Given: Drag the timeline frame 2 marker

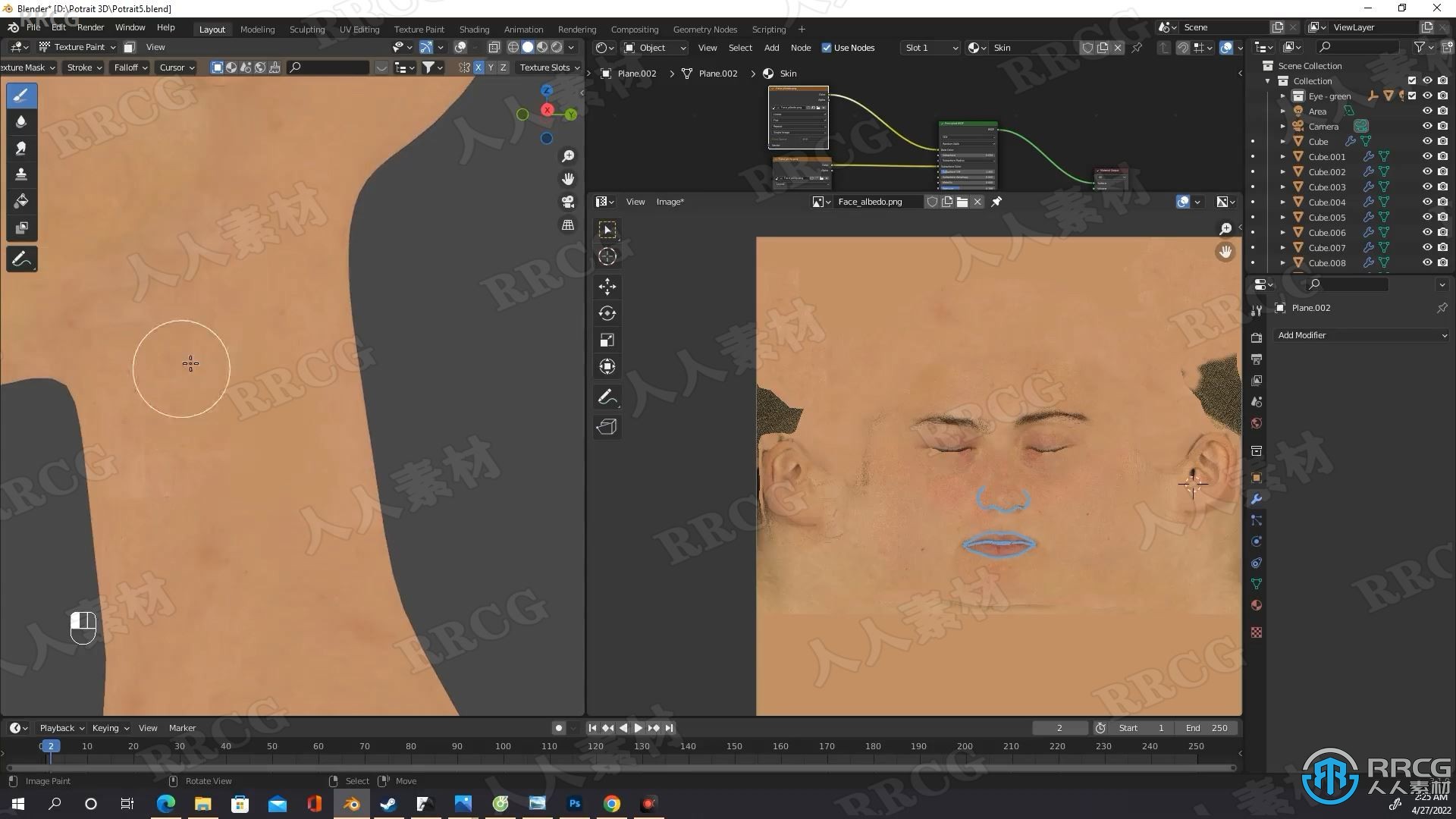Looking at the screenshot, I should 50,745.
